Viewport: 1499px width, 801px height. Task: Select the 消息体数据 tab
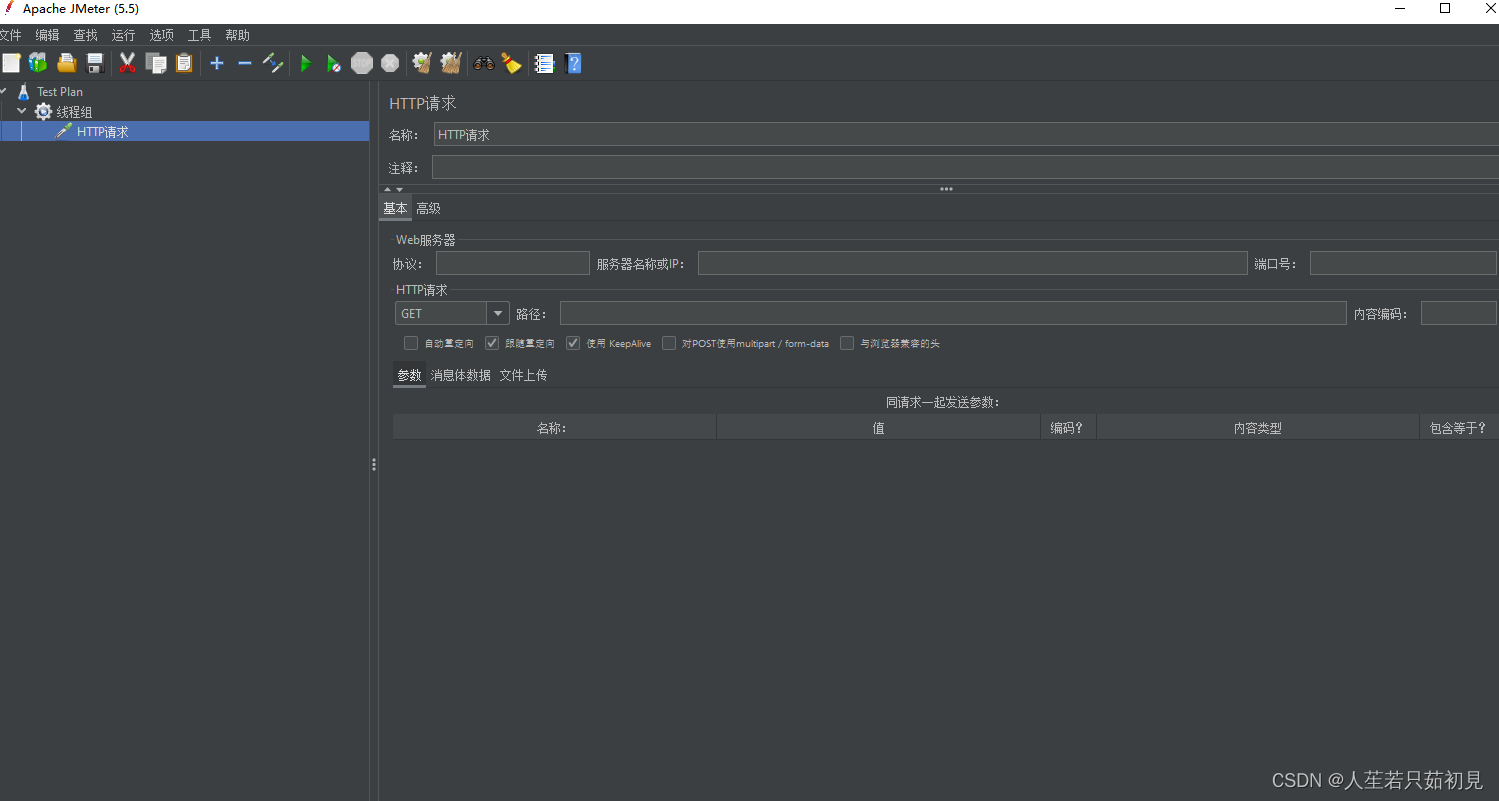click(x=461, y=375)
